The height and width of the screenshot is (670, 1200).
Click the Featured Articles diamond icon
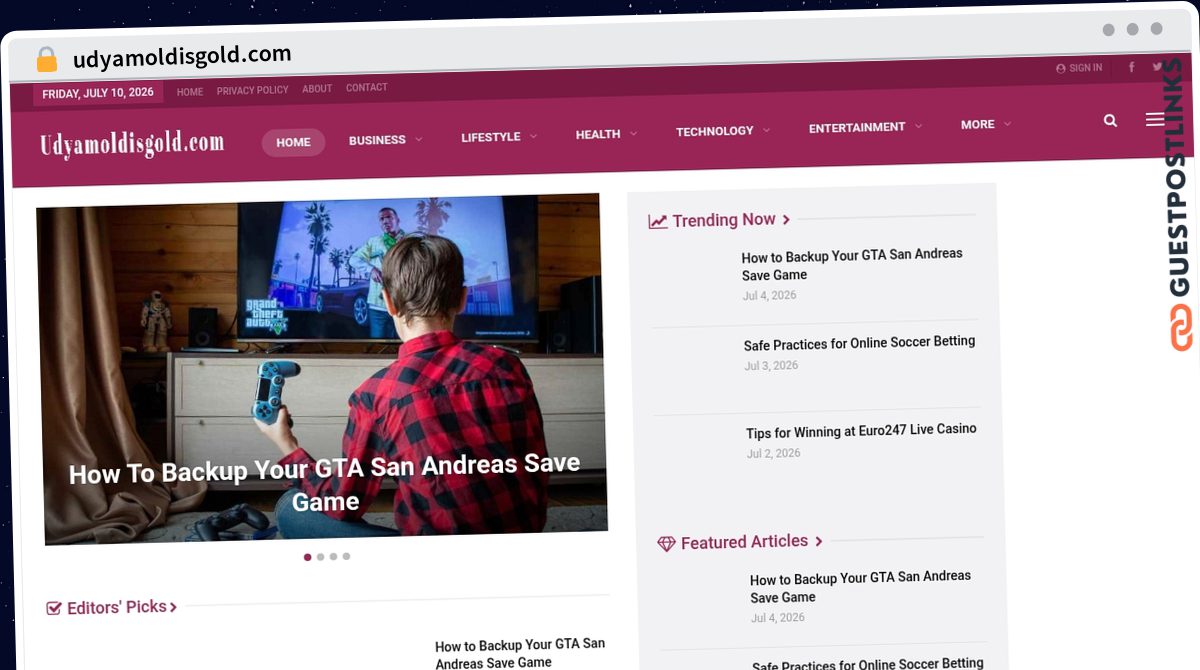tap(666, 544)
